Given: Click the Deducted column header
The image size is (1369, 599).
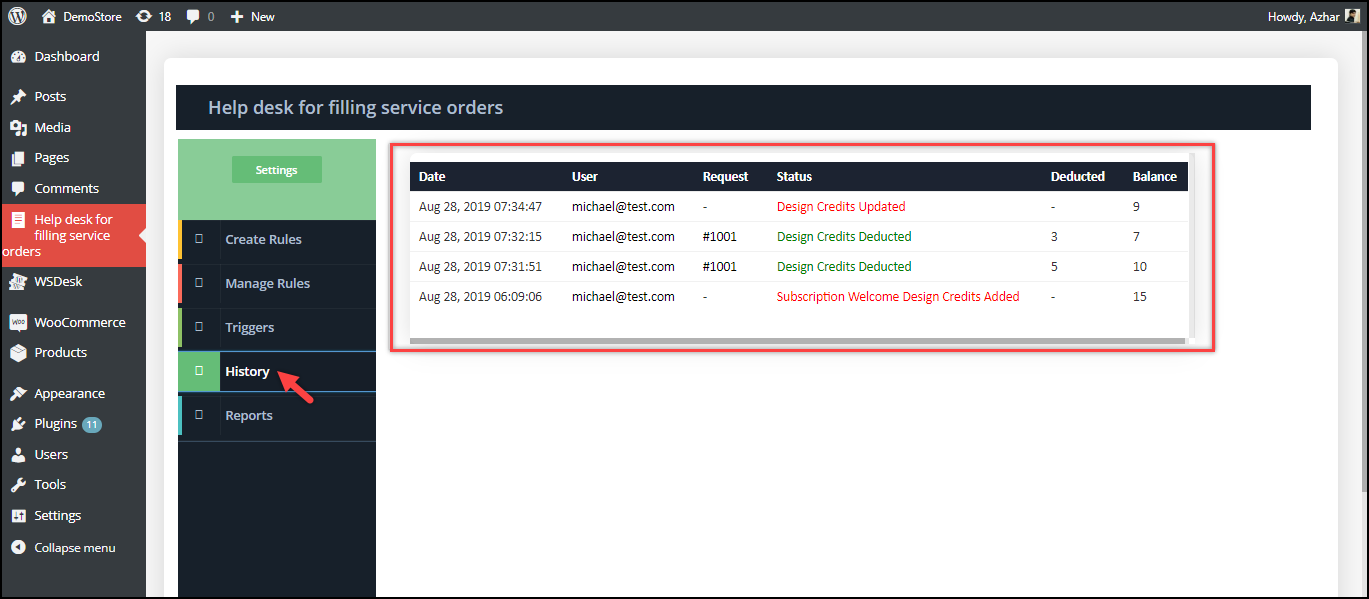Looking at the screenshot, I should pos(1078,177).
